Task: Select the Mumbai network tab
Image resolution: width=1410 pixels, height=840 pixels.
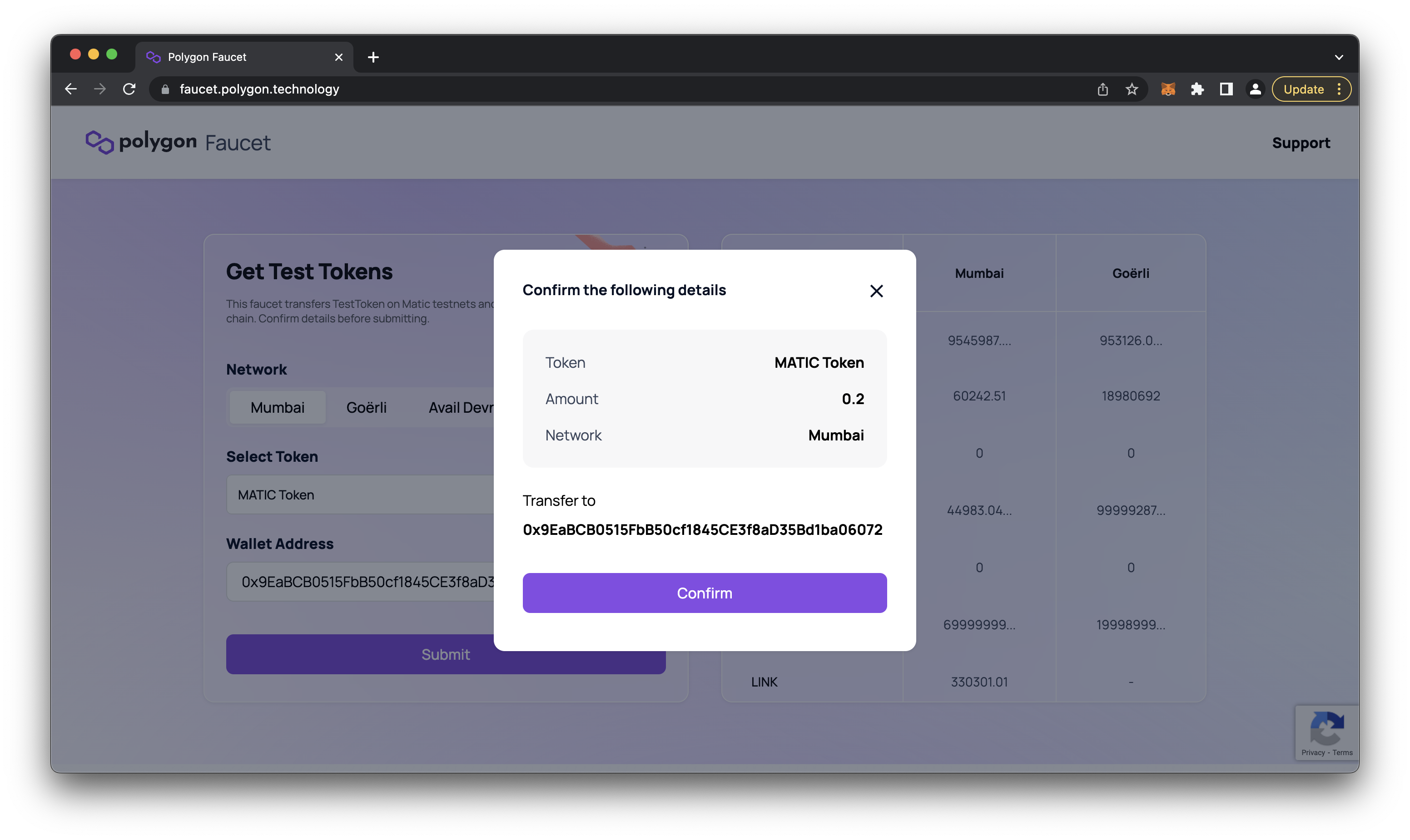Action: (278, 407)
